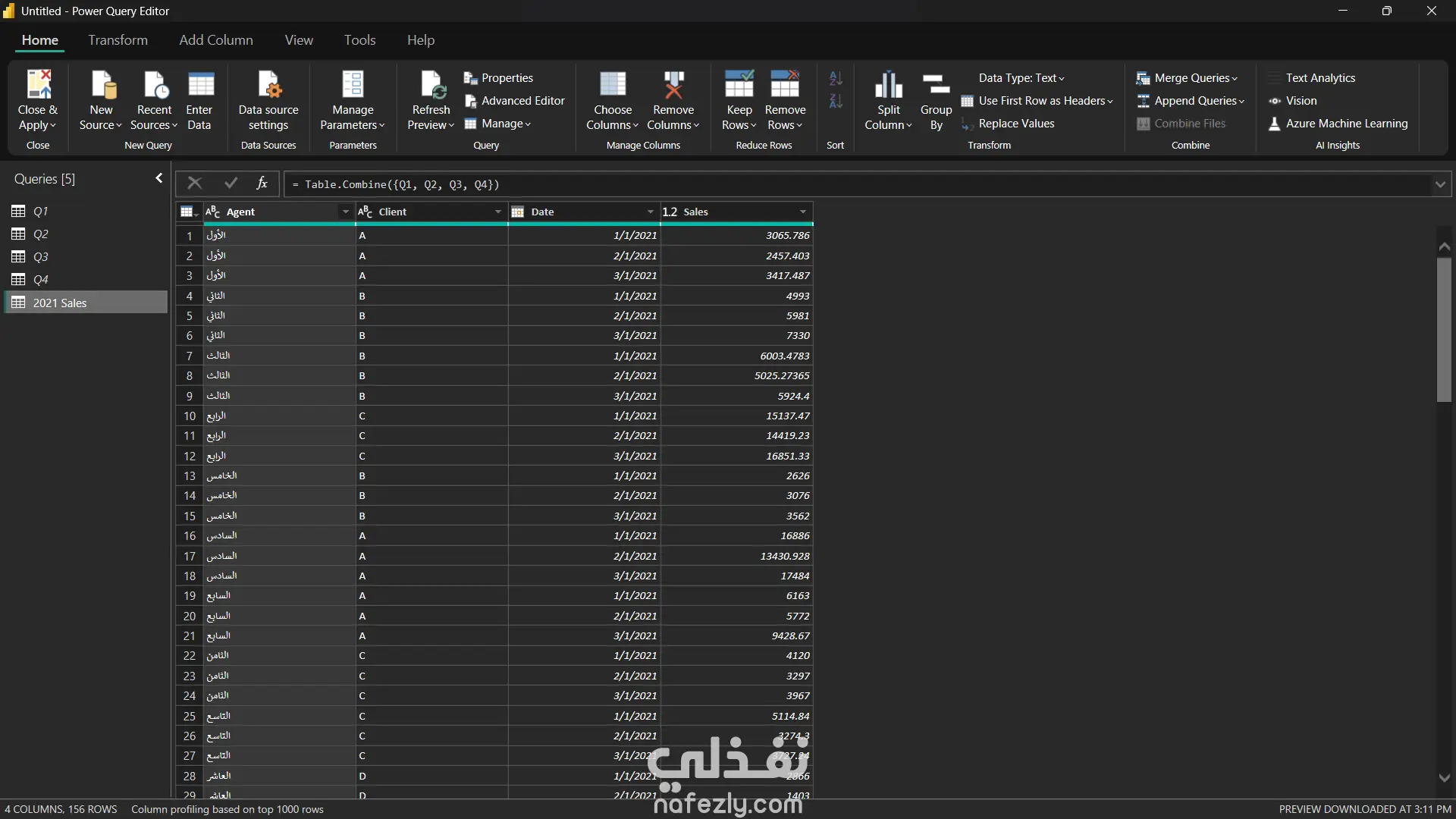The width and height of the screenshot is (1456, 819).
Task: Click the Close & Apply icon
Action: (x=38, y=85)
